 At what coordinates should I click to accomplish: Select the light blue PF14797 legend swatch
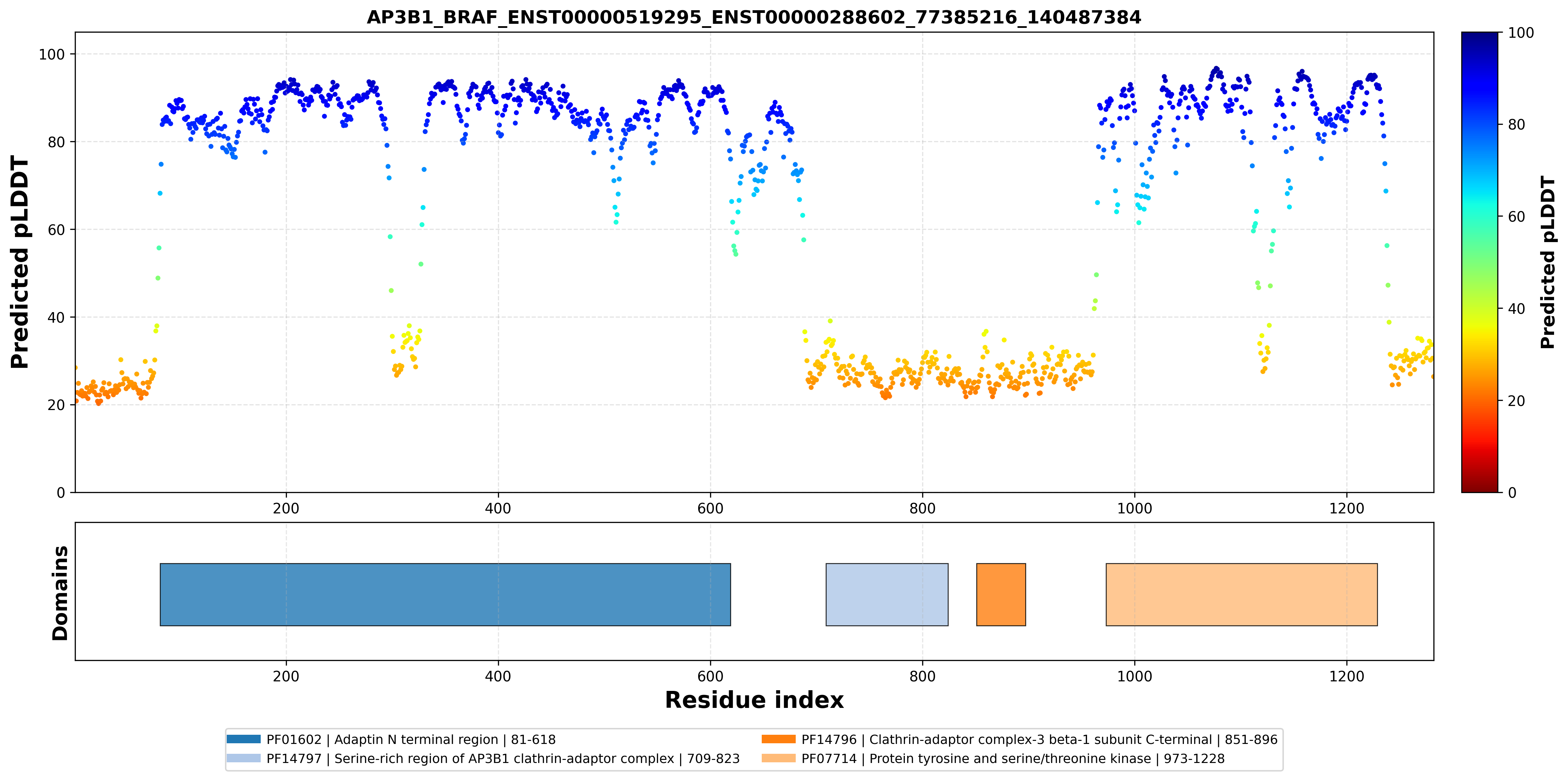pos(243,758)
